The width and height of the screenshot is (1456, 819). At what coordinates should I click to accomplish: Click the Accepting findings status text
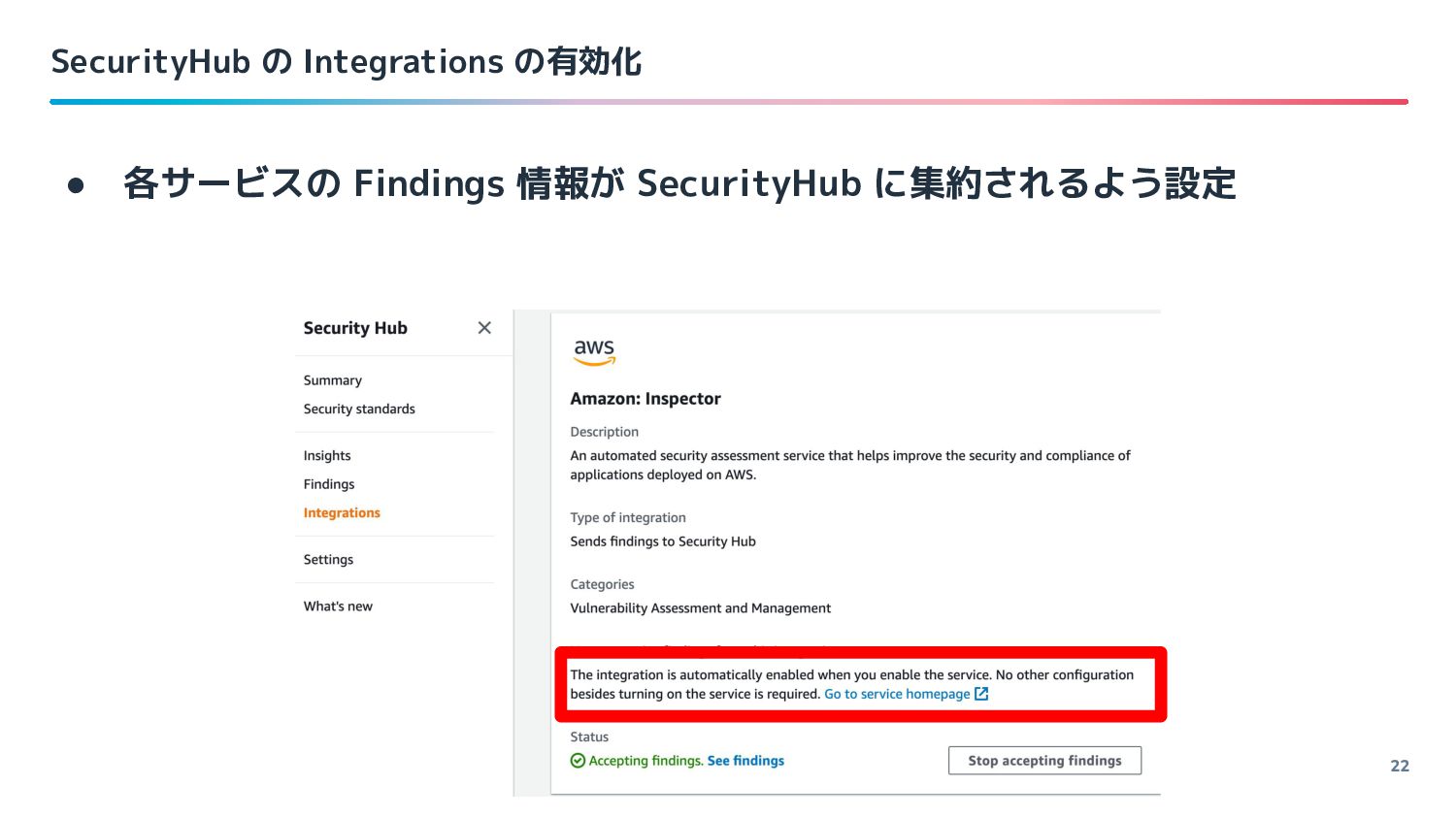645,761
